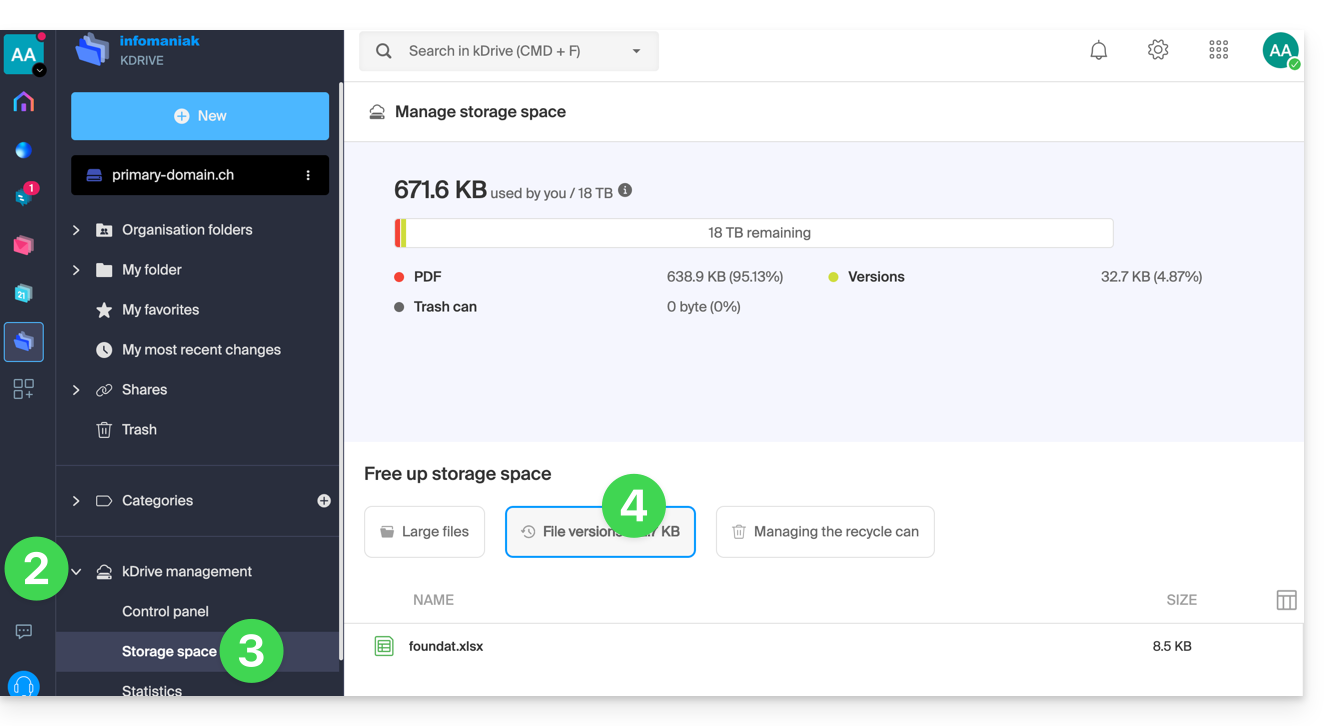Click the notifications bell icon
This screenshot has height=726, width=1334.
(1098, 50)
